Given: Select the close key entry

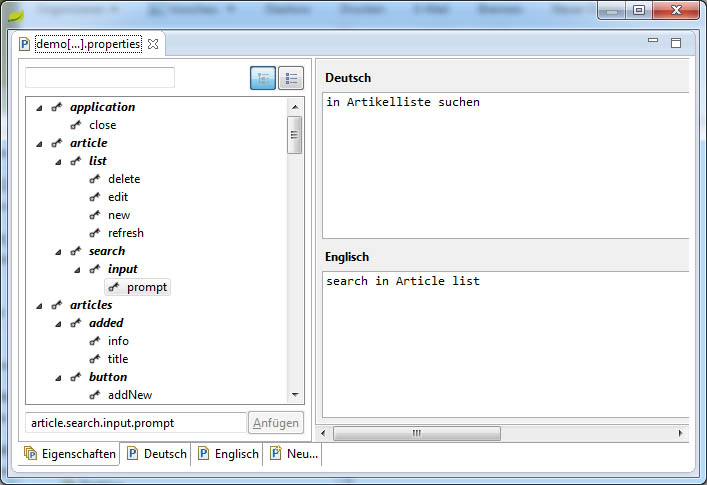Looking at the screenshot, I should point(102,125).
